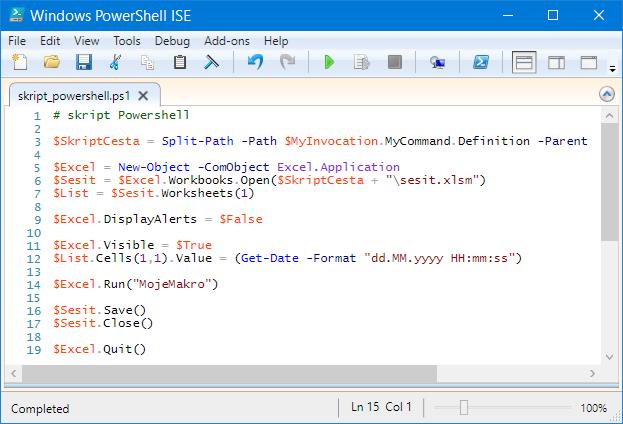Click 'Excel.Application' on line 5

click(x=338, y=167)
